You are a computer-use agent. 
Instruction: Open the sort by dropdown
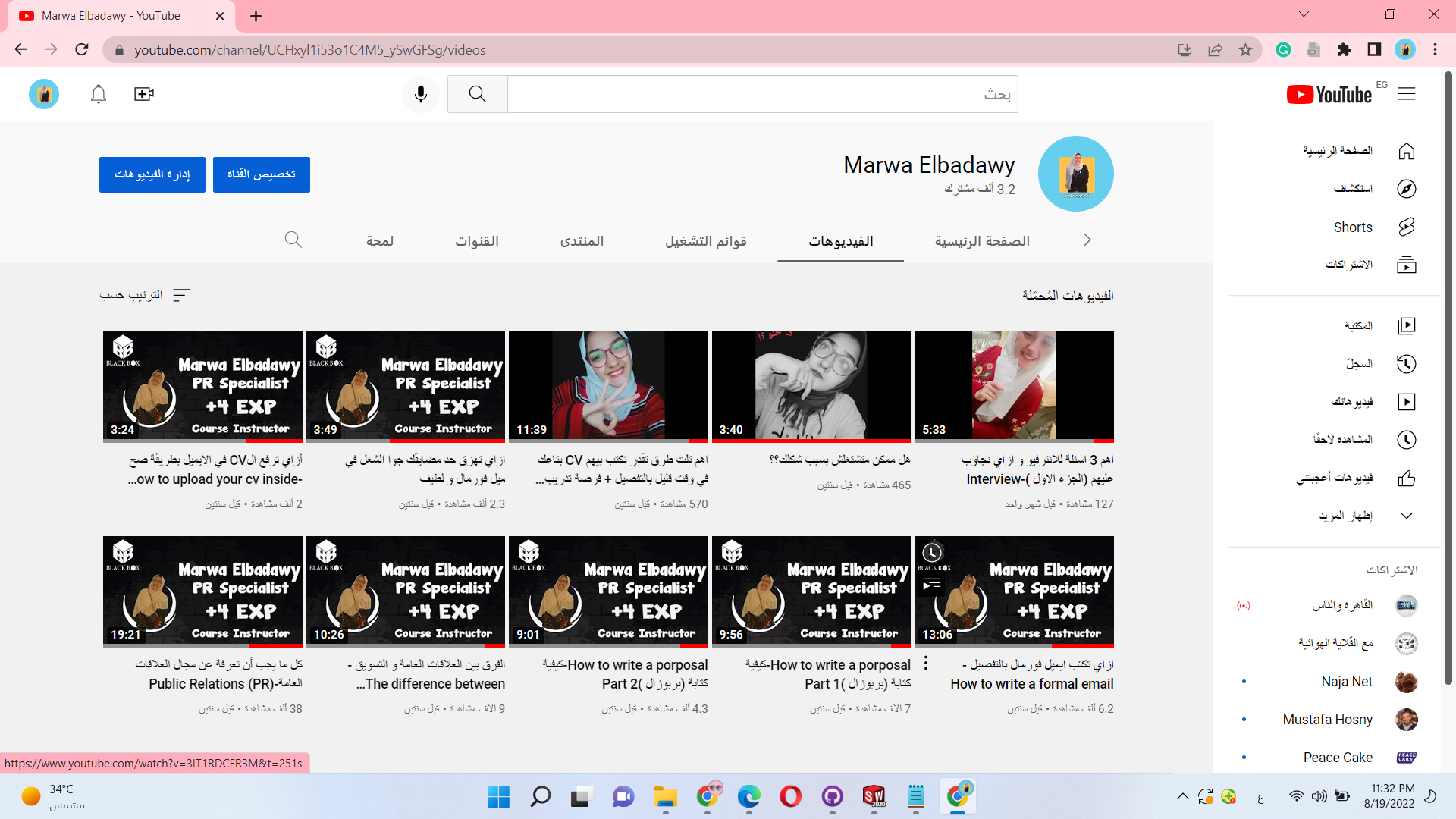coord(146,295)
